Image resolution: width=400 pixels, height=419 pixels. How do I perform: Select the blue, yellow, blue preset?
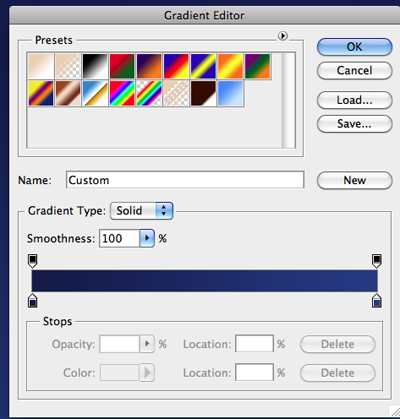click(203, 66)
